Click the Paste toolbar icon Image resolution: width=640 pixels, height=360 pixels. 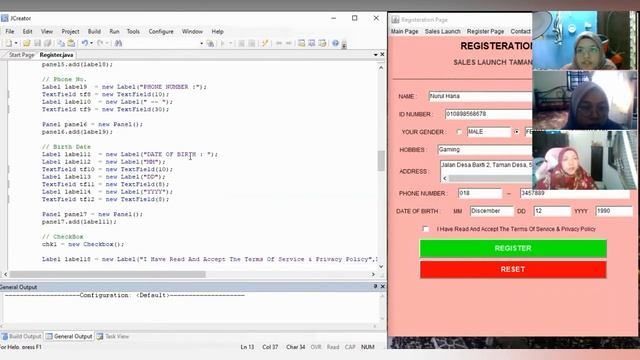tap(71, 43)
